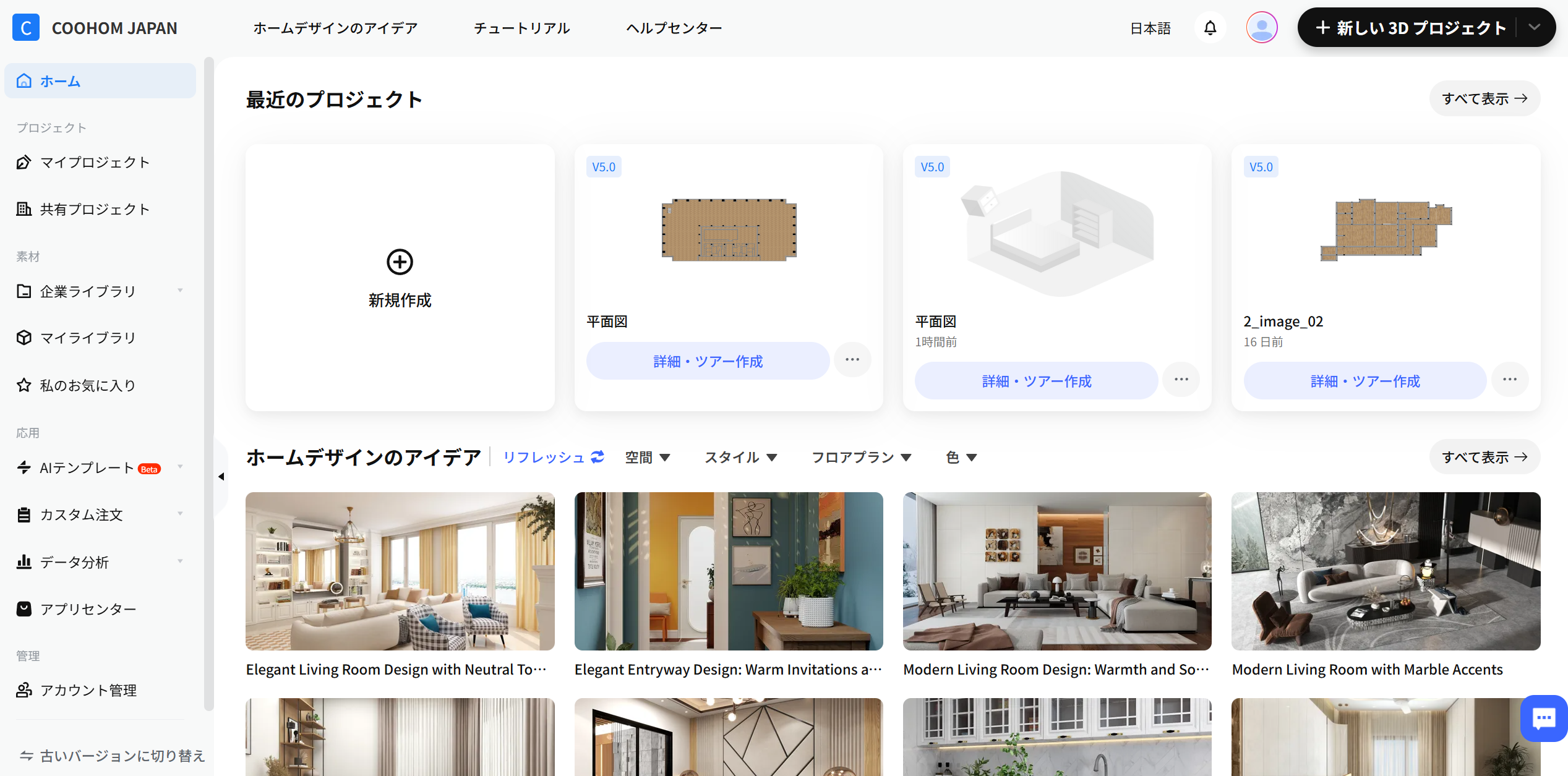This screenshot has height=776, width=1568.
Task: Open the first 平面図 floor plan thumbnail
Action: click(729, 229)
